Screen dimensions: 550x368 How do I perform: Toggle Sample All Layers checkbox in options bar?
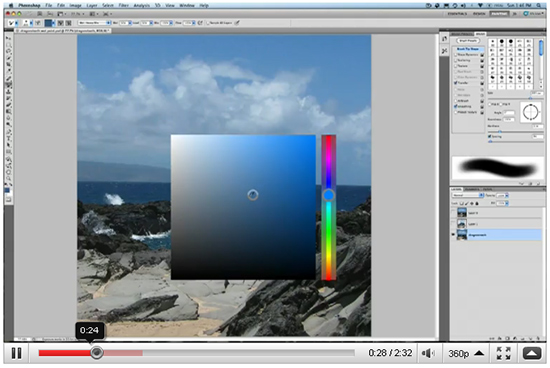pos(208,23)
